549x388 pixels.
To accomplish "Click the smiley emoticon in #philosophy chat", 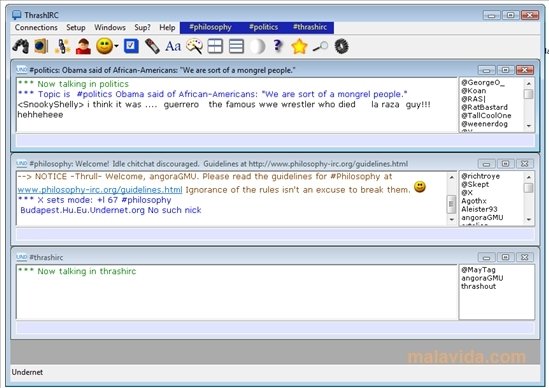I will (x=420, y=187).
